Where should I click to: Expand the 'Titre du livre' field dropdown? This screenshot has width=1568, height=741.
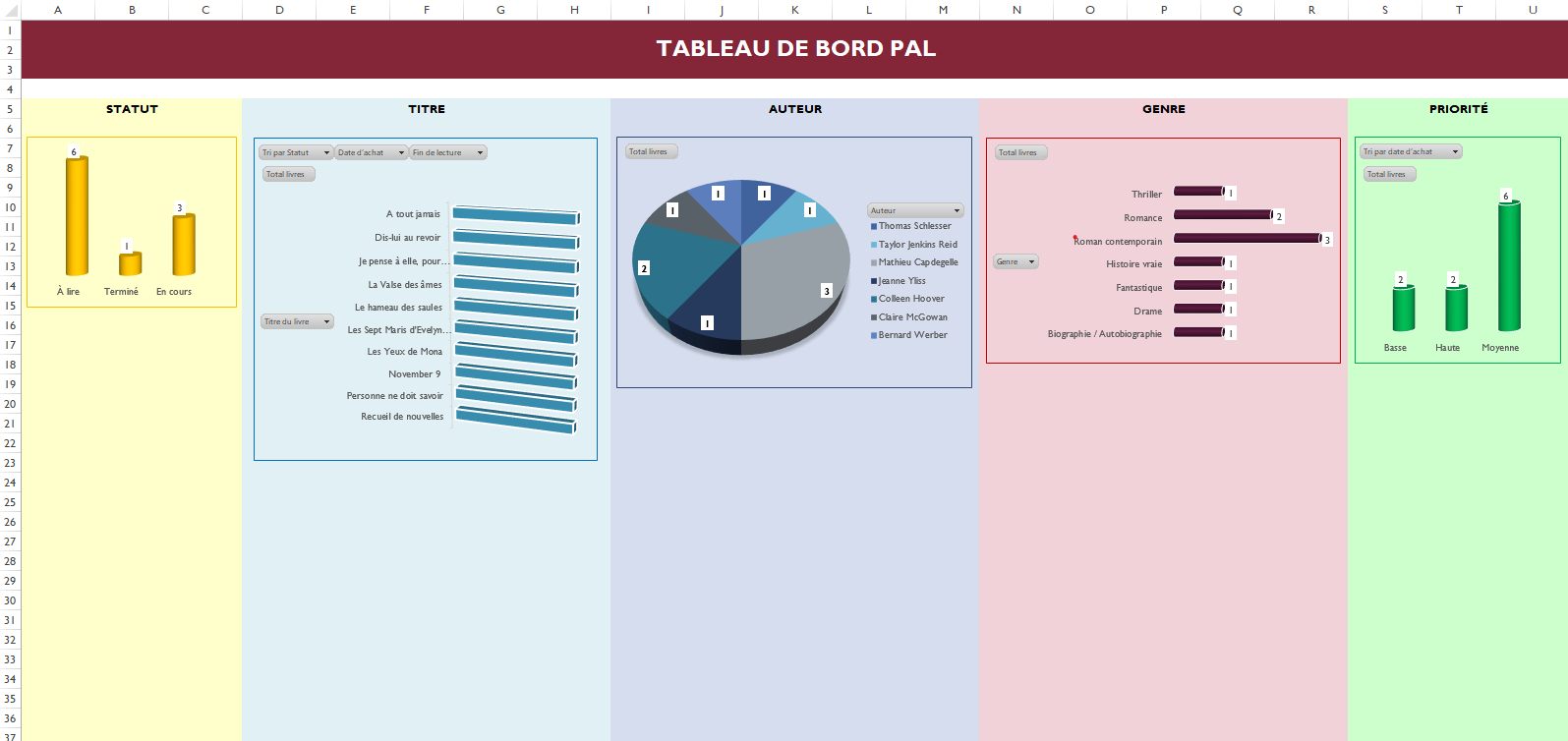(326, 322)
